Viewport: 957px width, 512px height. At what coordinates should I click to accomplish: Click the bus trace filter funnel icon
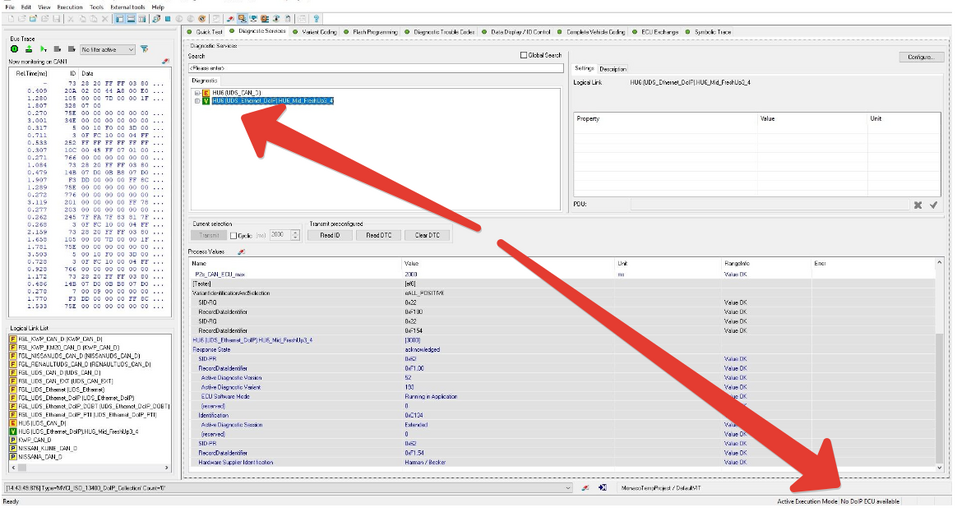(144, 49)
